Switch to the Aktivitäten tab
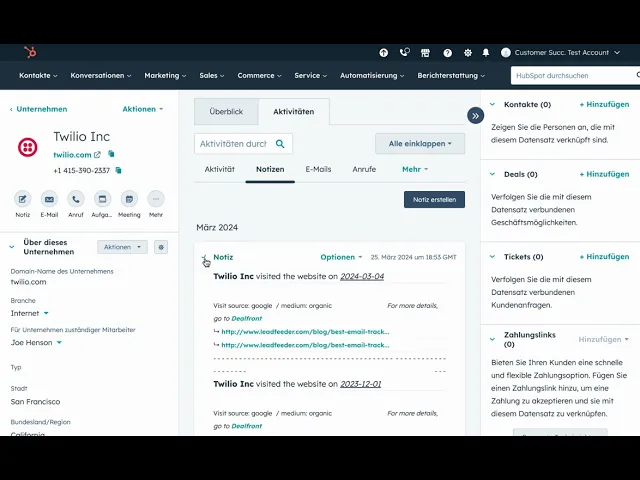640x480 pixels. 293,111
